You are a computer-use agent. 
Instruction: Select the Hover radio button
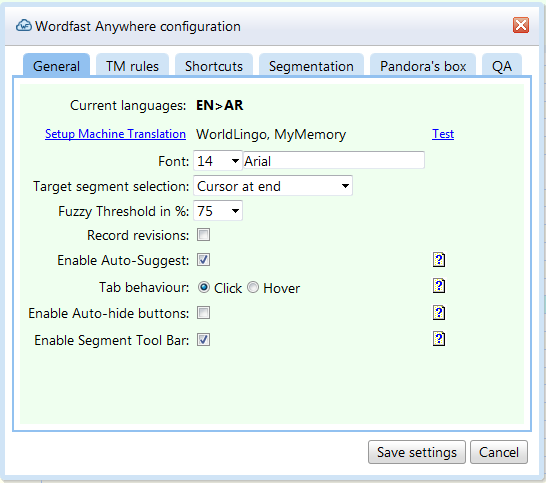pyautogui.click(x=253, y=287)
